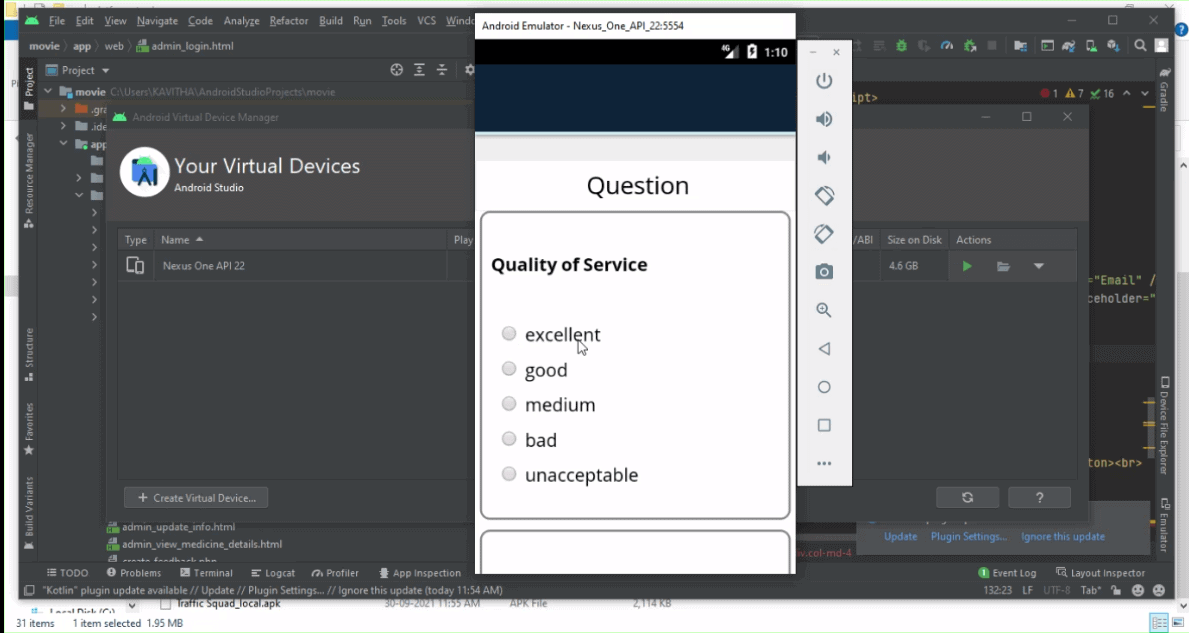
Task: Choose the 'unacceptable' radio option
Action: point(509,474)
